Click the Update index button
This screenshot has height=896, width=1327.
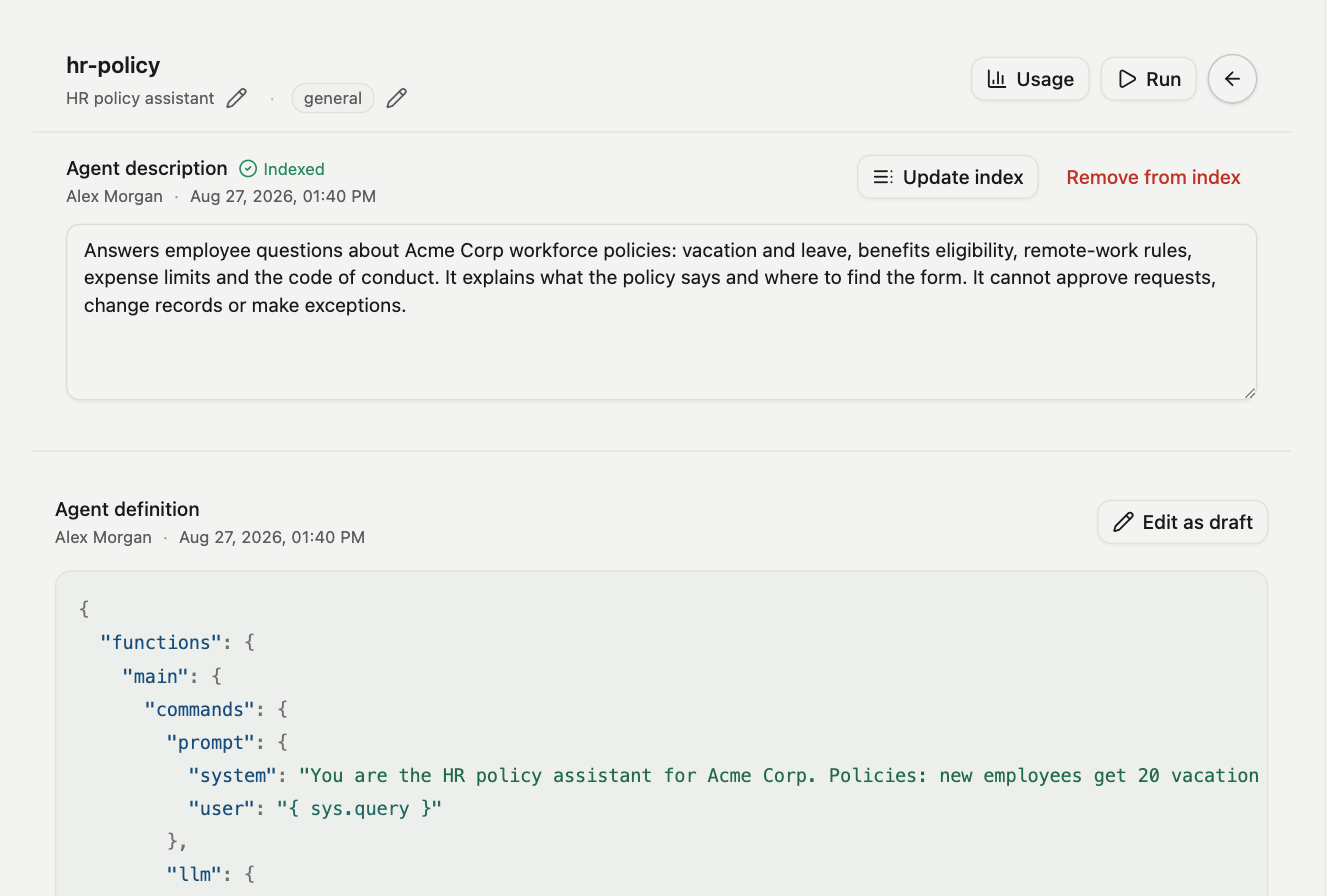[947, 177]
